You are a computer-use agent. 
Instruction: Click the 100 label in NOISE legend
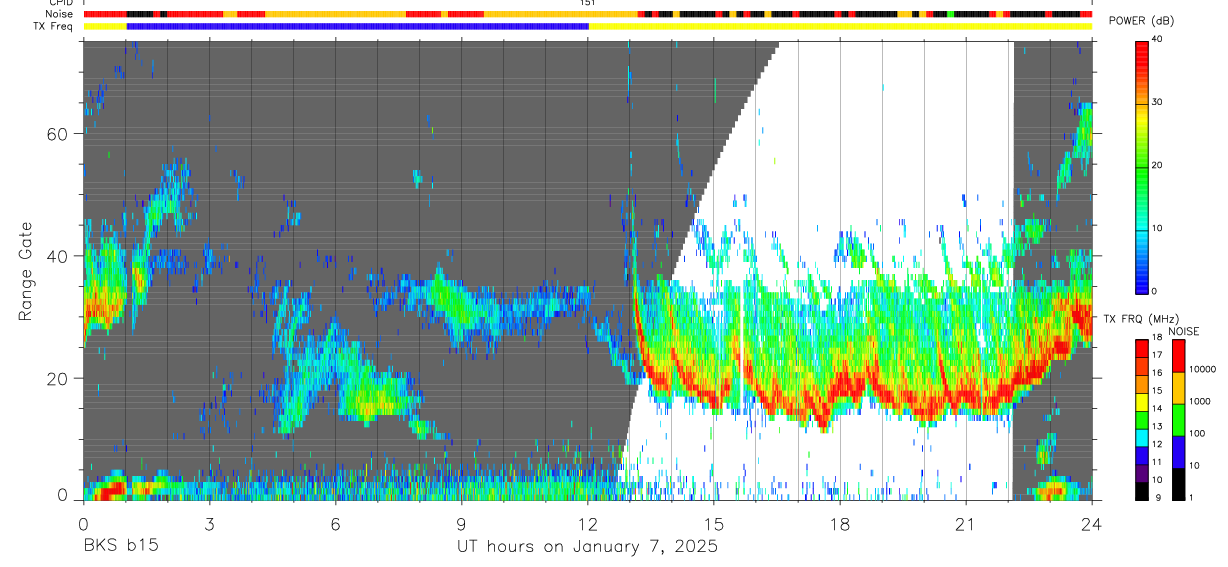pos(1198,434)
